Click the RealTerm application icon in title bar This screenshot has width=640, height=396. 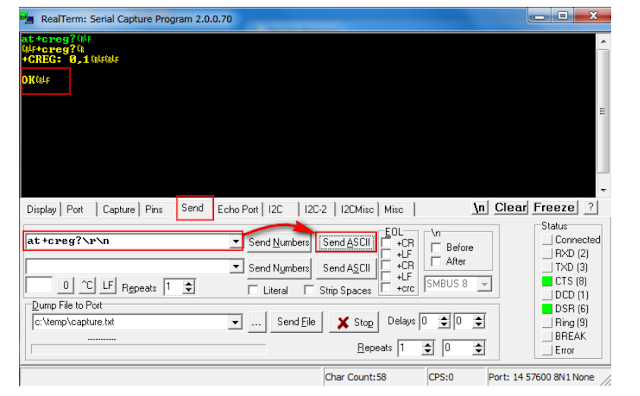pos(27,18)
